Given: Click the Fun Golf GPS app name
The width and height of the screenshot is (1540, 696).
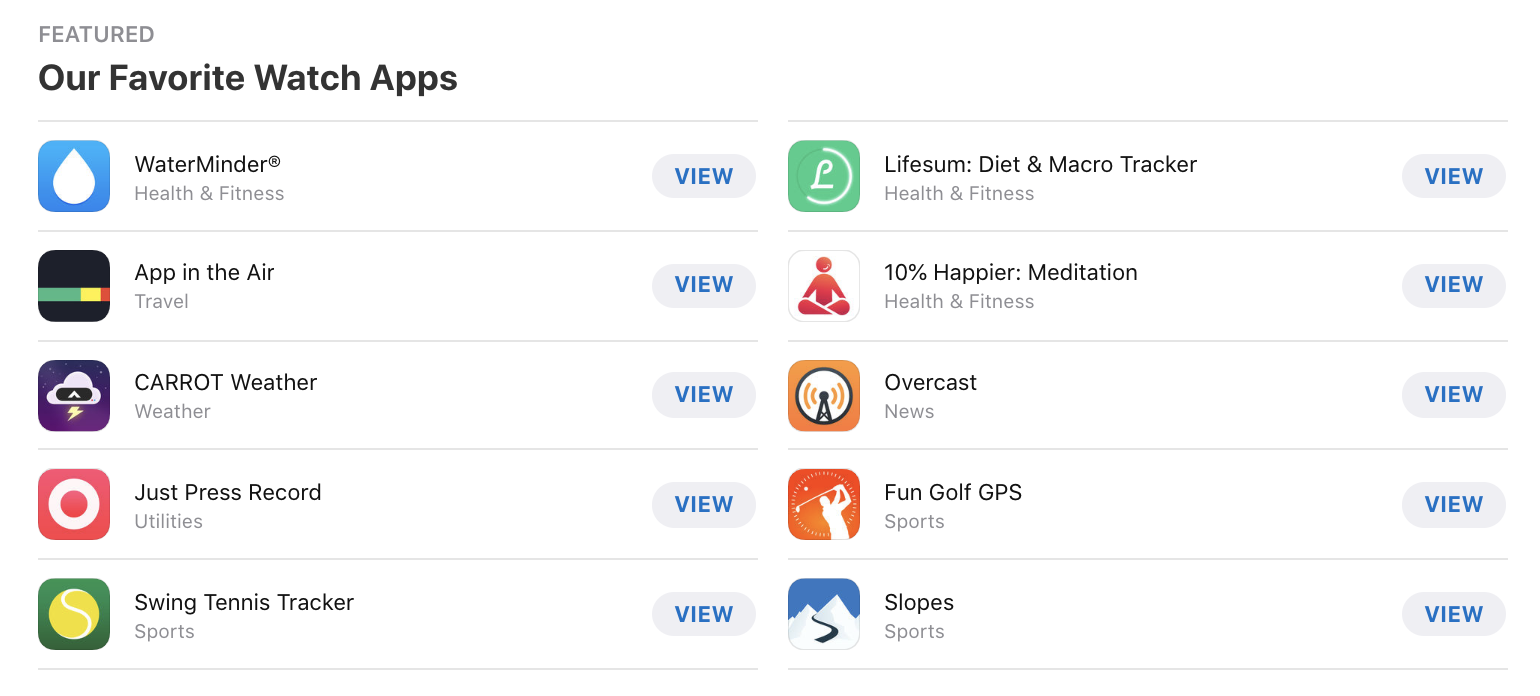Looking at the screenshot, I should 953,492.
